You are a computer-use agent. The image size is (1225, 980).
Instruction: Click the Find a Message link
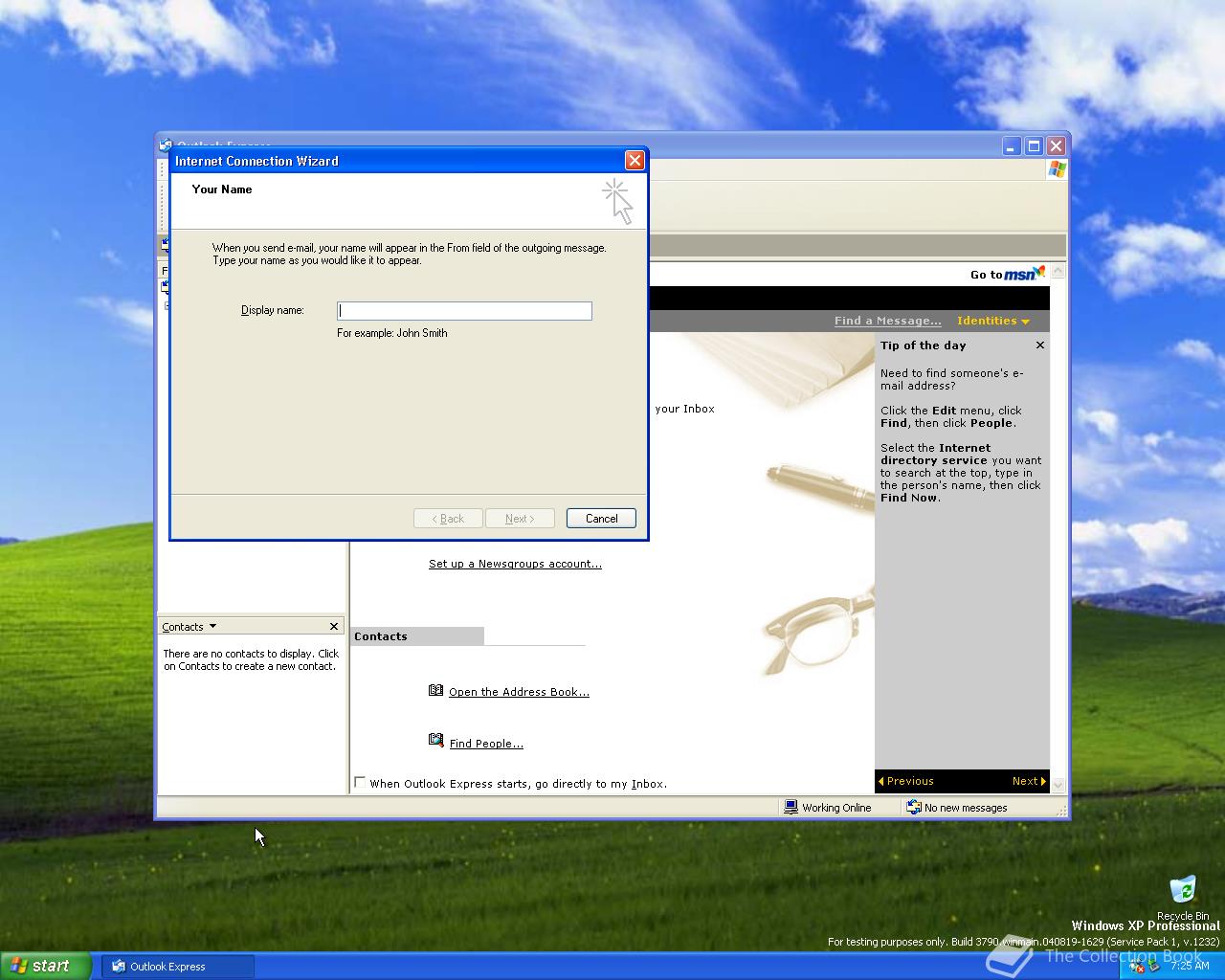point(887,322)
